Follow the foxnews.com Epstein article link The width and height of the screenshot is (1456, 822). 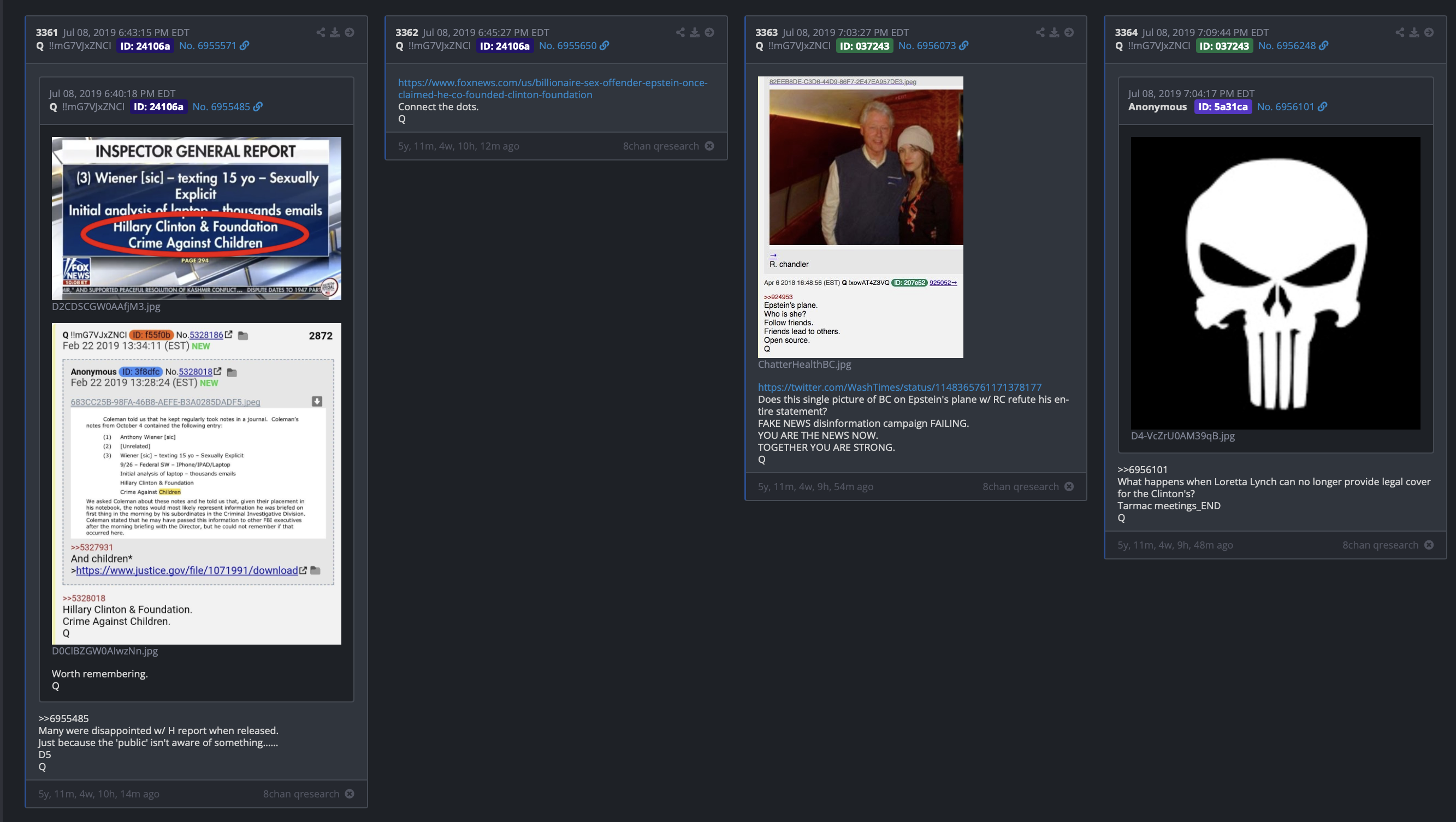pyautogui.click(x=552, y=89)
